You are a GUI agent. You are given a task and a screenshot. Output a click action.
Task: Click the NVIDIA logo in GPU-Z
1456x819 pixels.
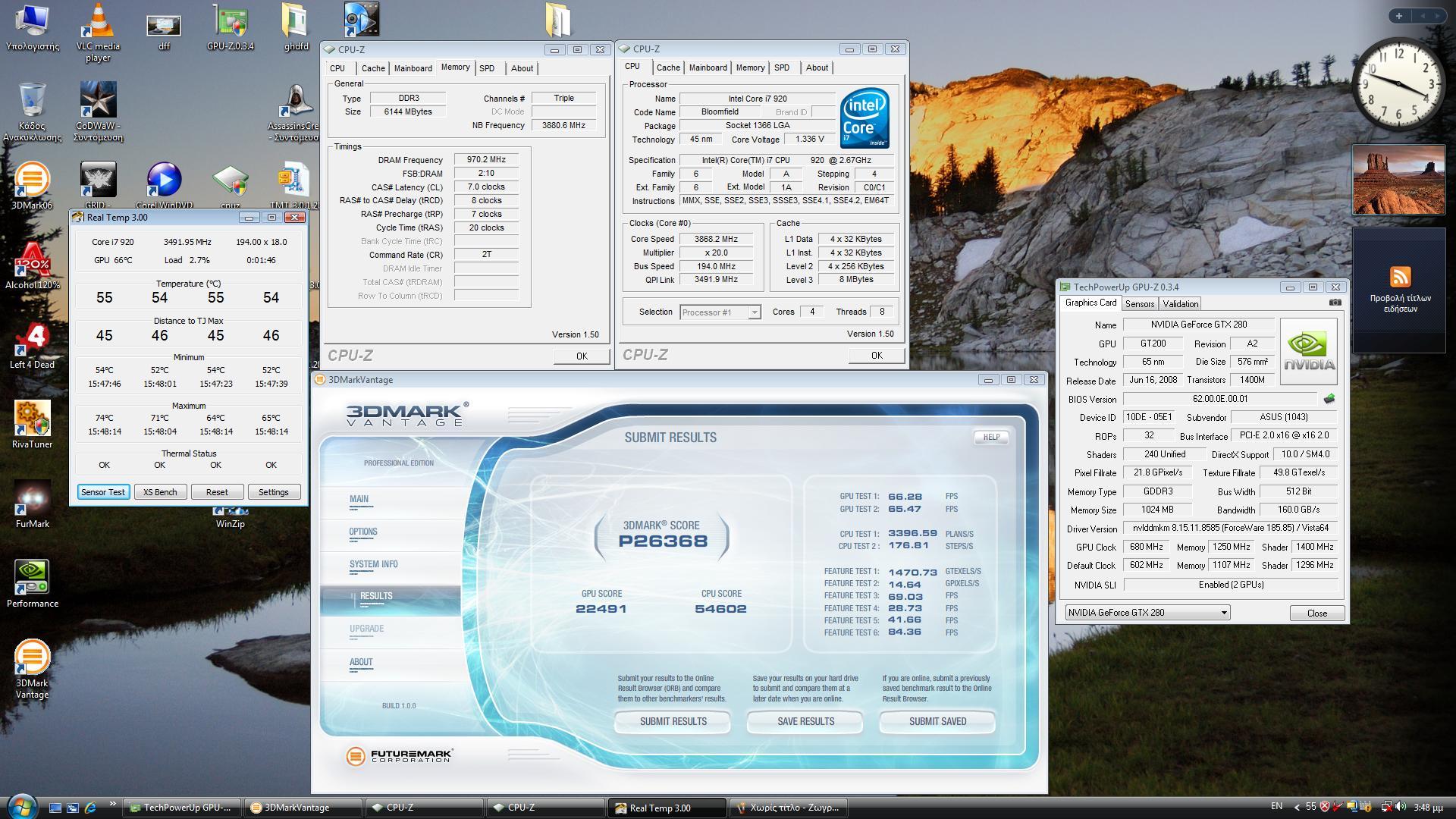[1308, 351]
